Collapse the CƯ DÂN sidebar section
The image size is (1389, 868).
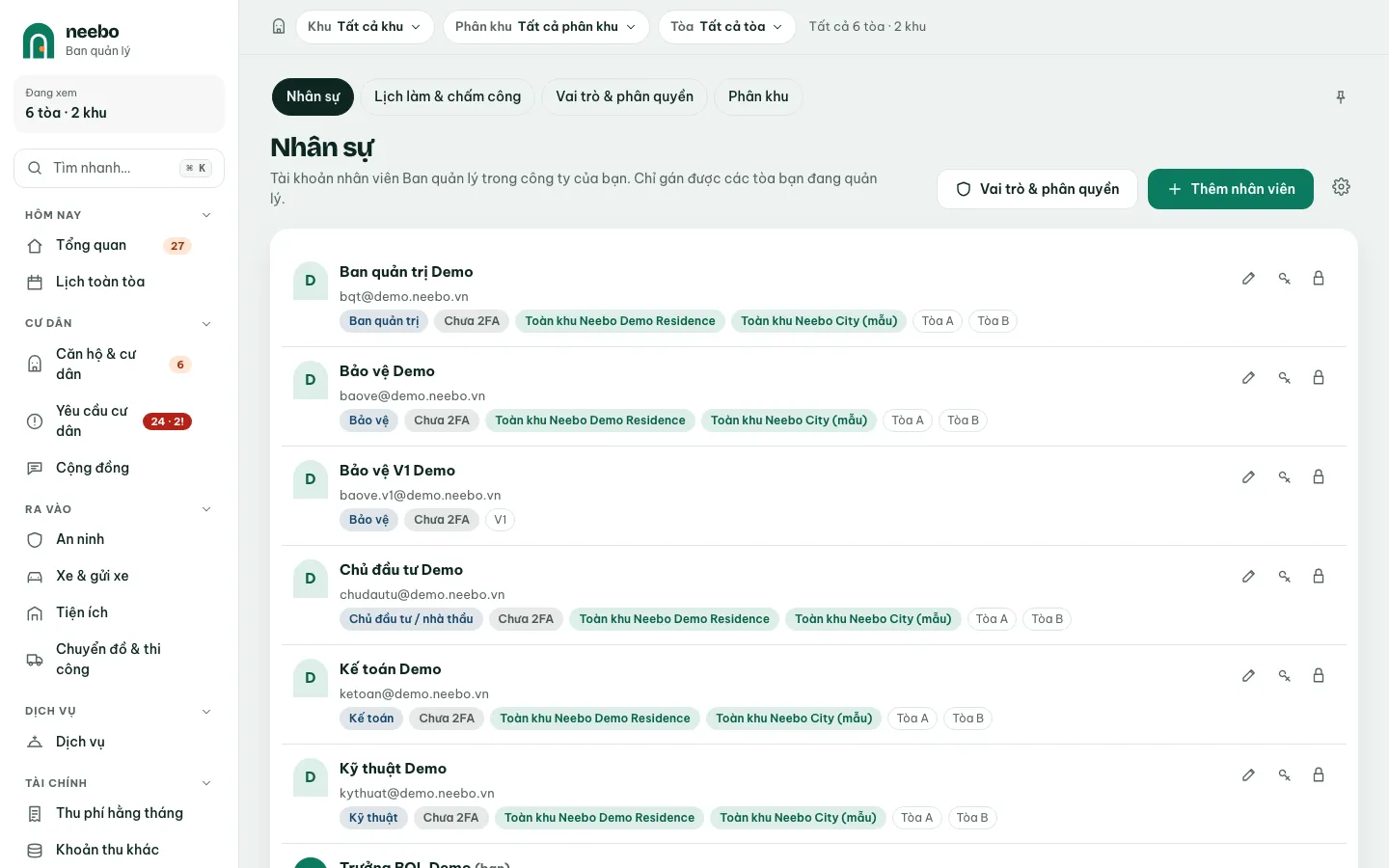coord(205,323)
